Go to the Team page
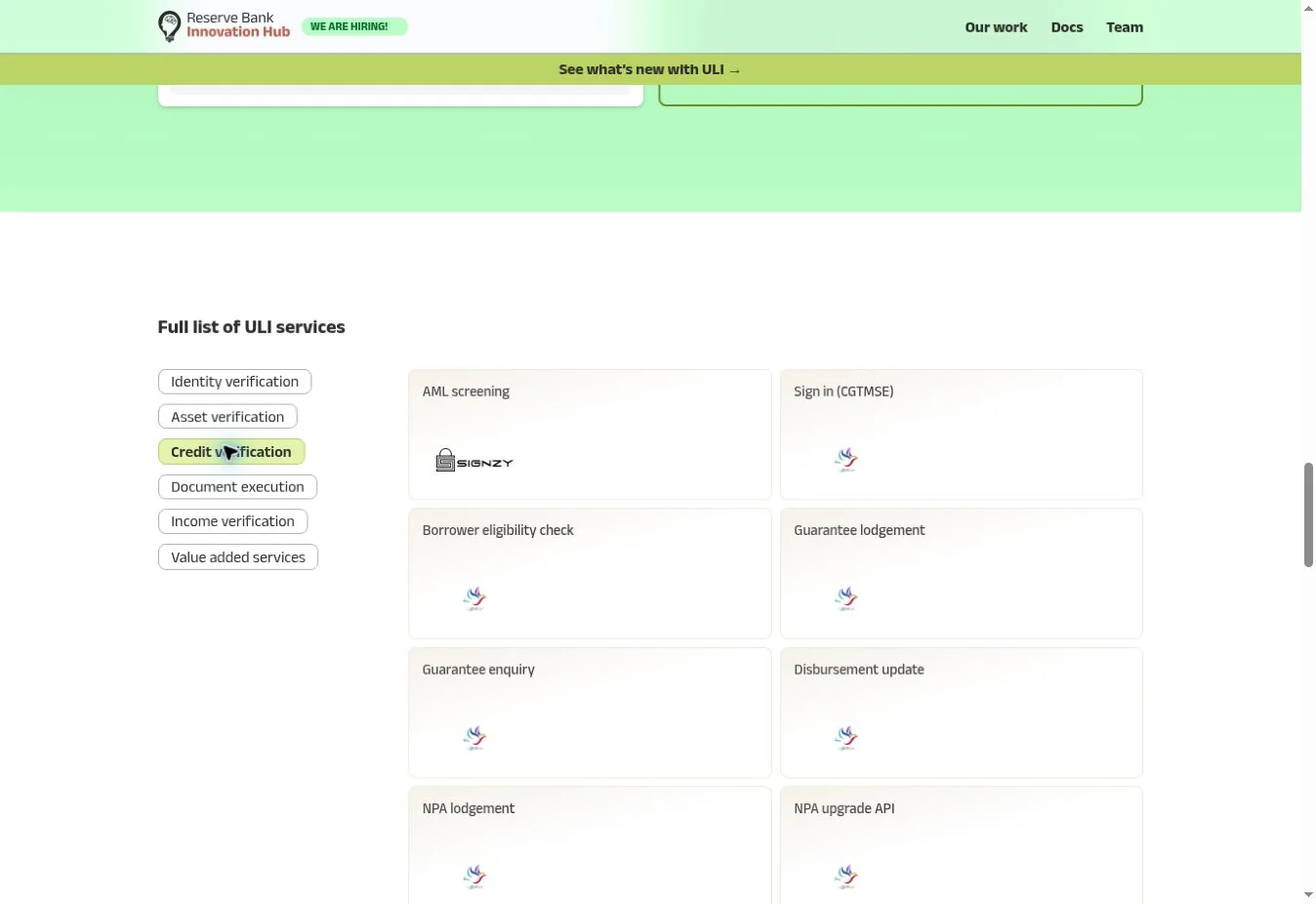 (x=1125, y=27)
